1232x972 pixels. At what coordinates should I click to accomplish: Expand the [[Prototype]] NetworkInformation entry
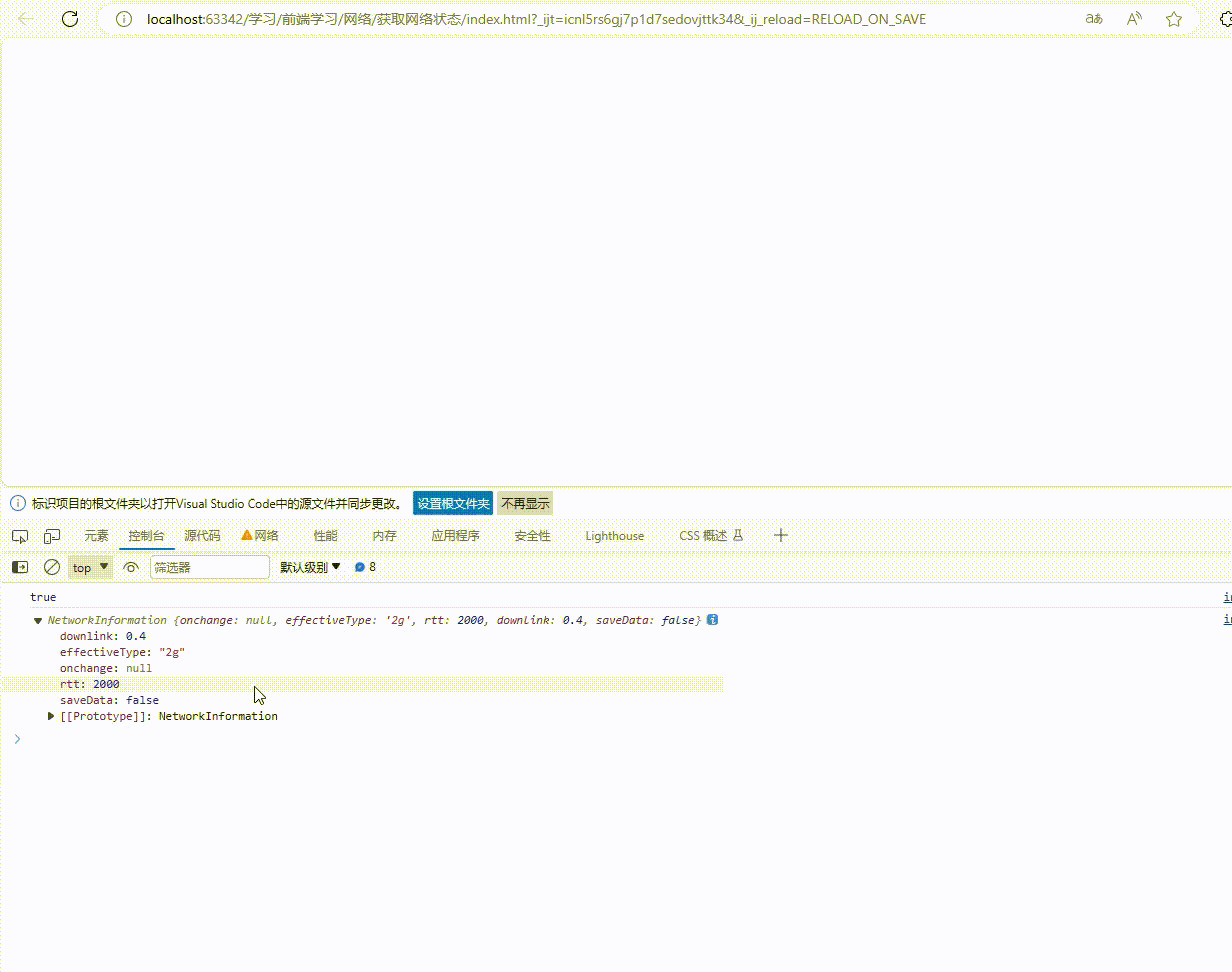point(52,716)
